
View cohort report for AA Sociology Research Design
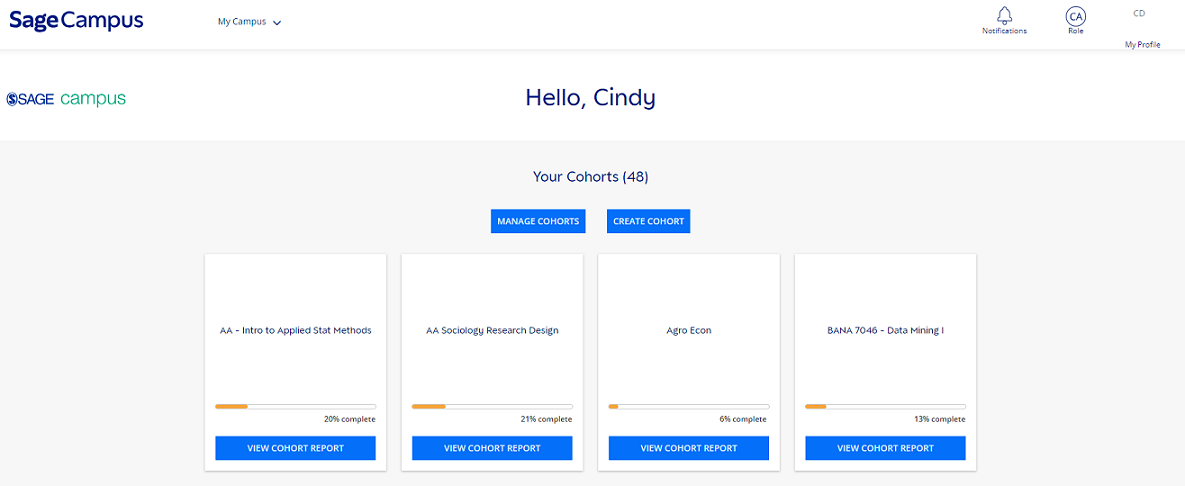tap(492, 448)
